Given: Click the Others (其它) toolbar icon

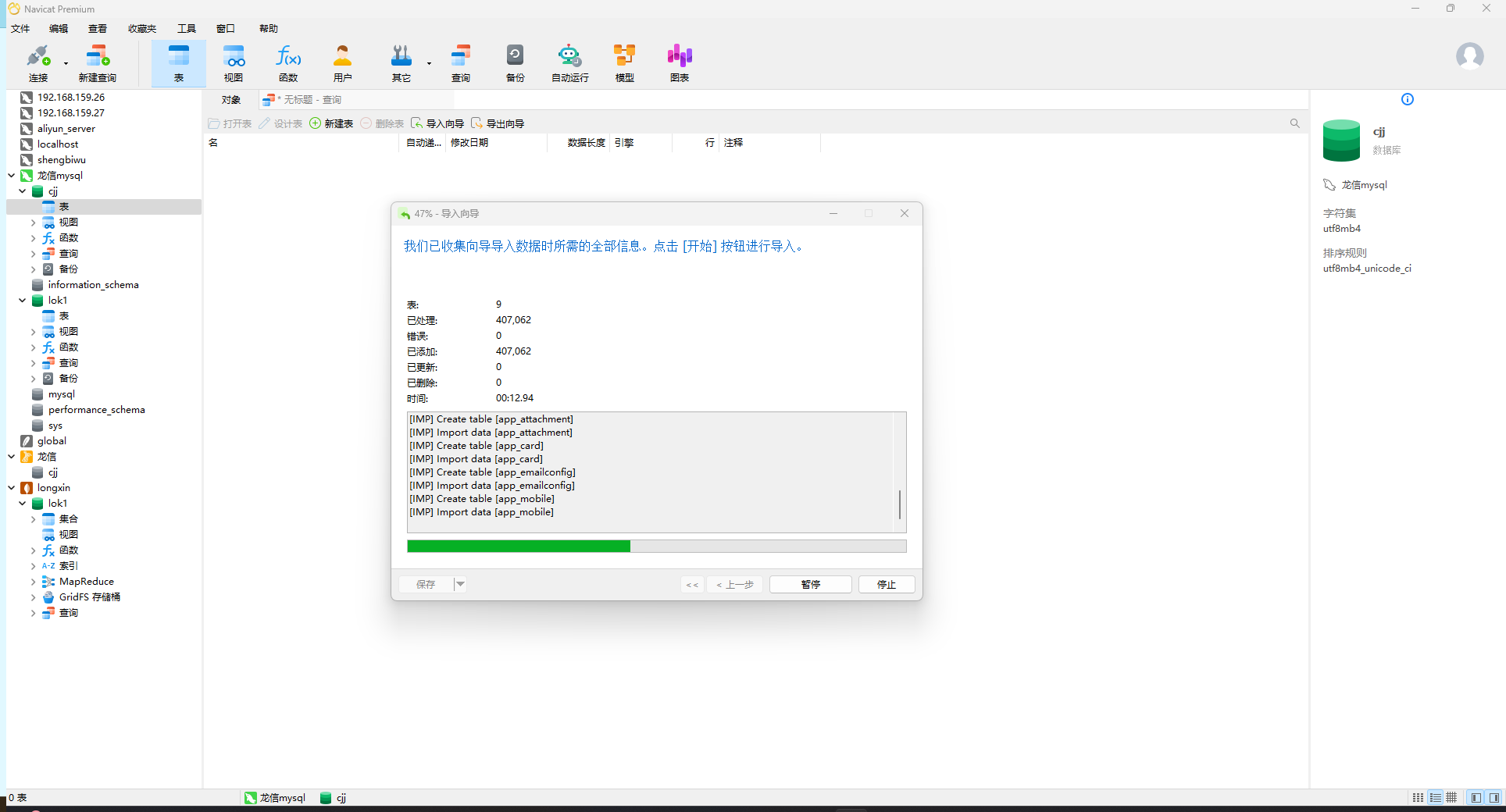Looking at the screenshot, I should (x=401, y=63).
